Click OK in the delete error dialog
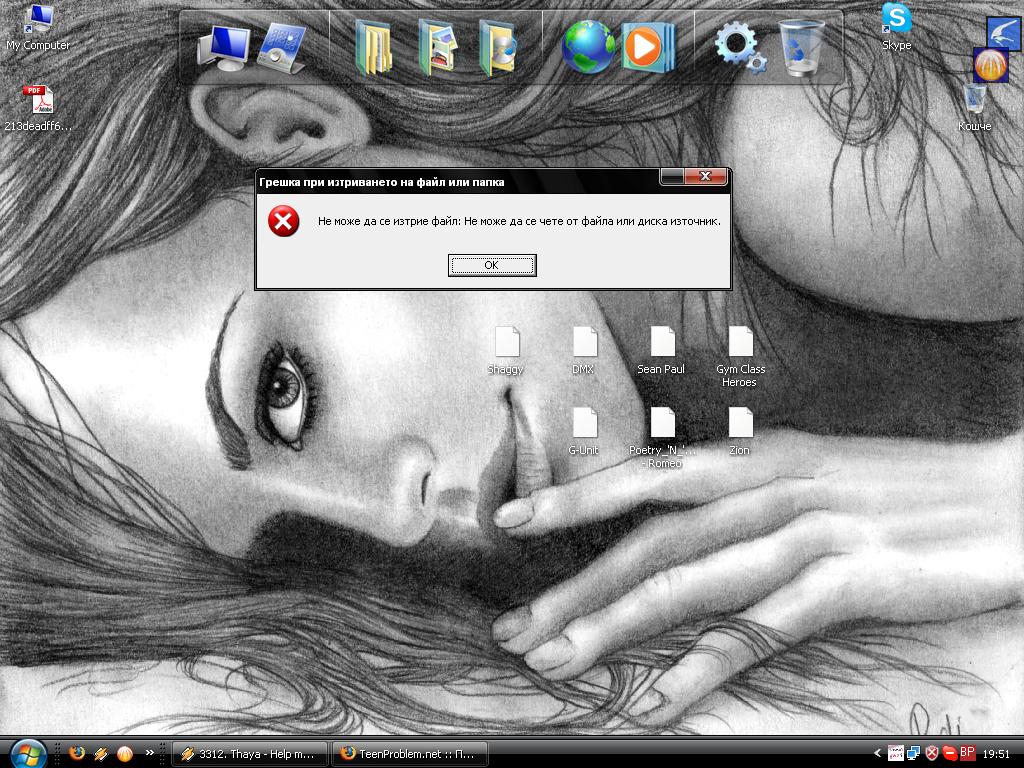 pyautogui.click(x=492, y=265)
